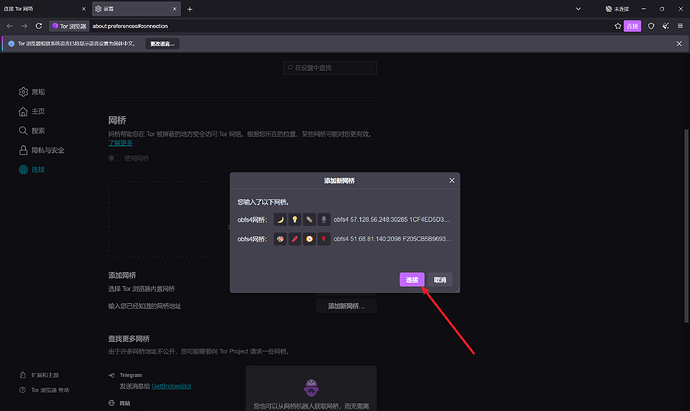
Task: Click the third emoji of the first bridge
Action: pyautogui.click(x=309, y=219)
